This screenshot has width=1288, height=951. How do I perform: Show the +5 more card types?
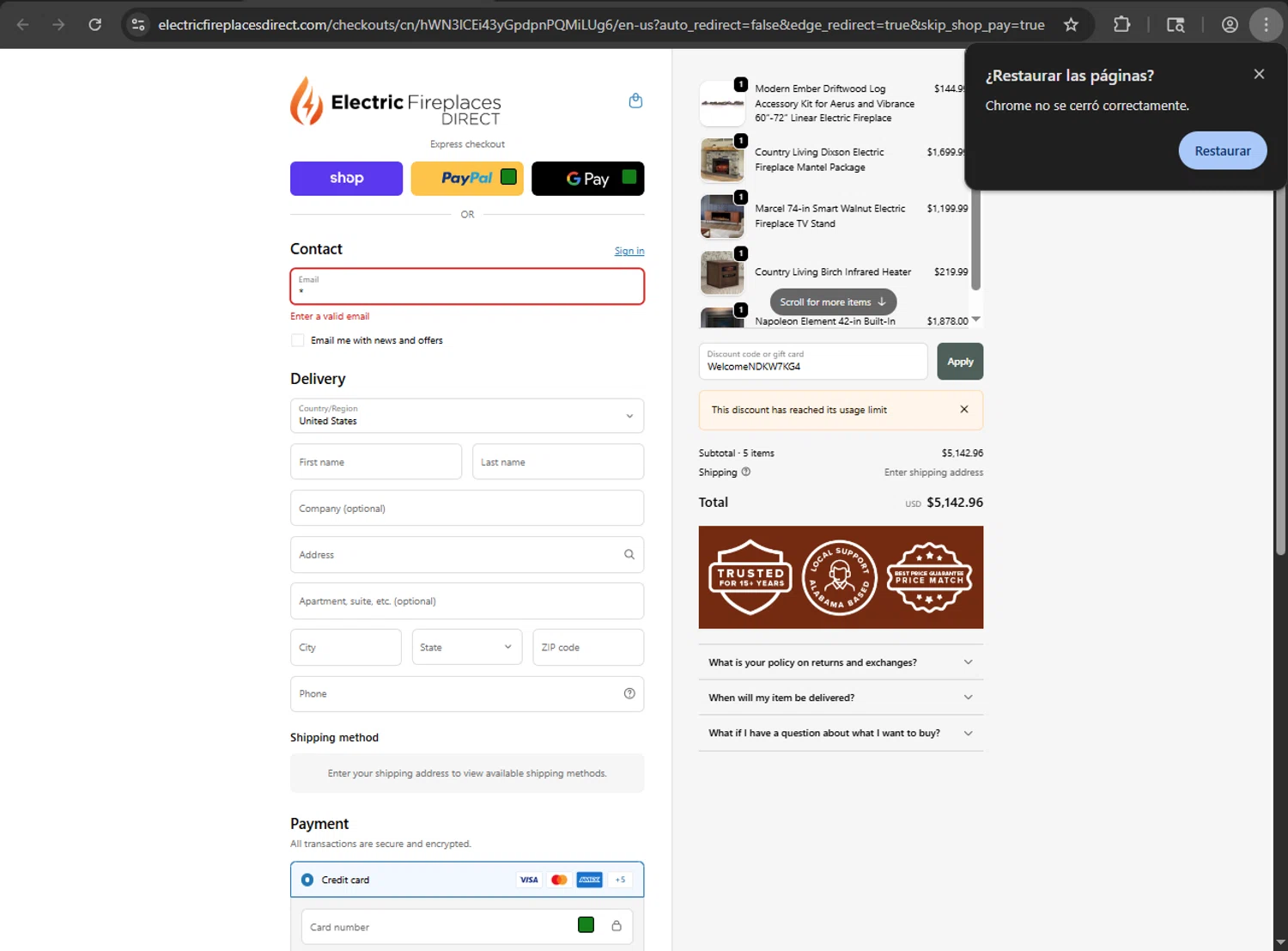[620, 880]
